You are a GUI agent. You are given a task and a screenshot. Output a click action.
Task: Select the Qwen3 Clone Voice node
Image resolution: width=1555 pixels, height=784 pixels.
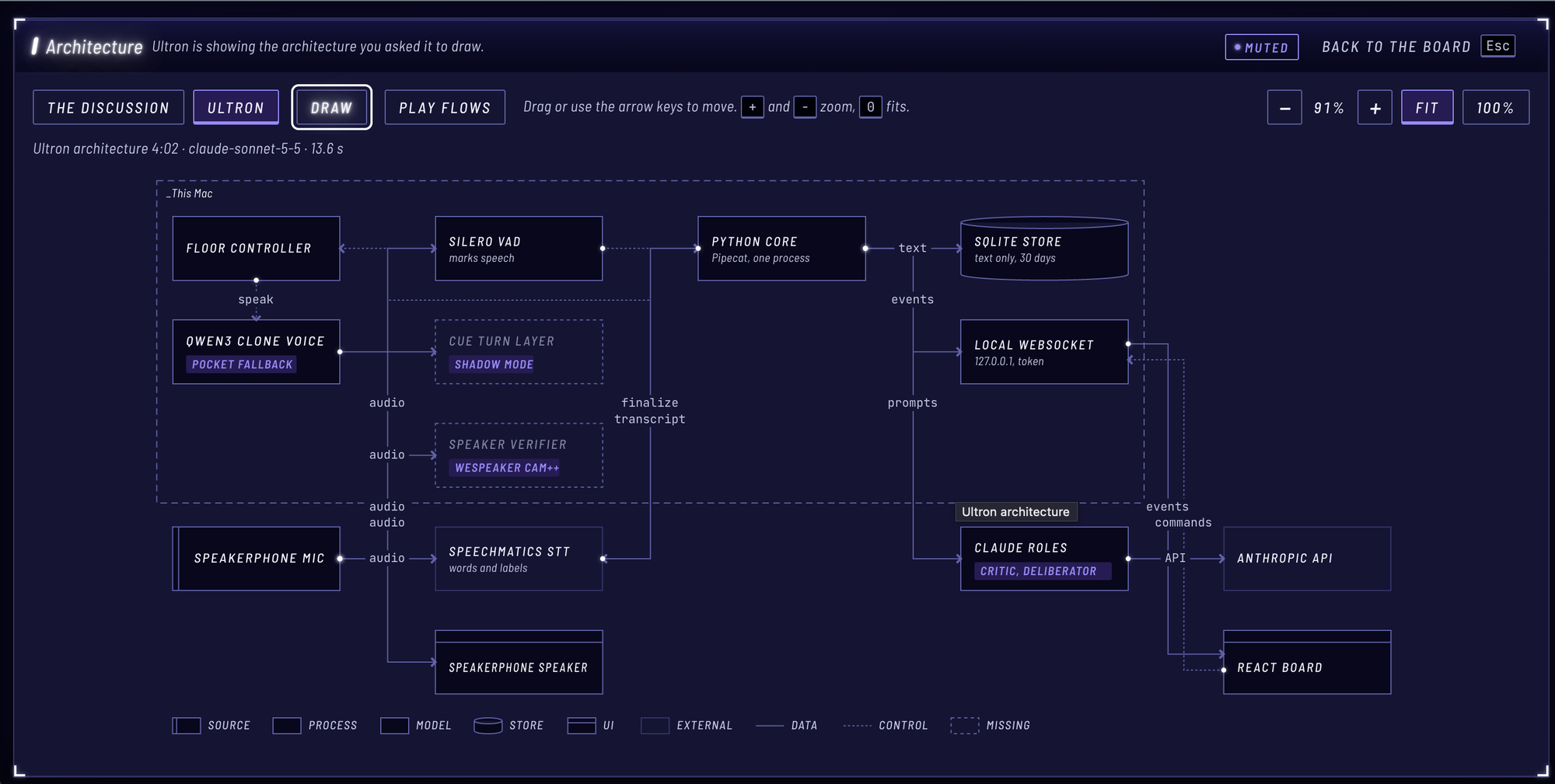pyautogui.click(x=256, y=352)
